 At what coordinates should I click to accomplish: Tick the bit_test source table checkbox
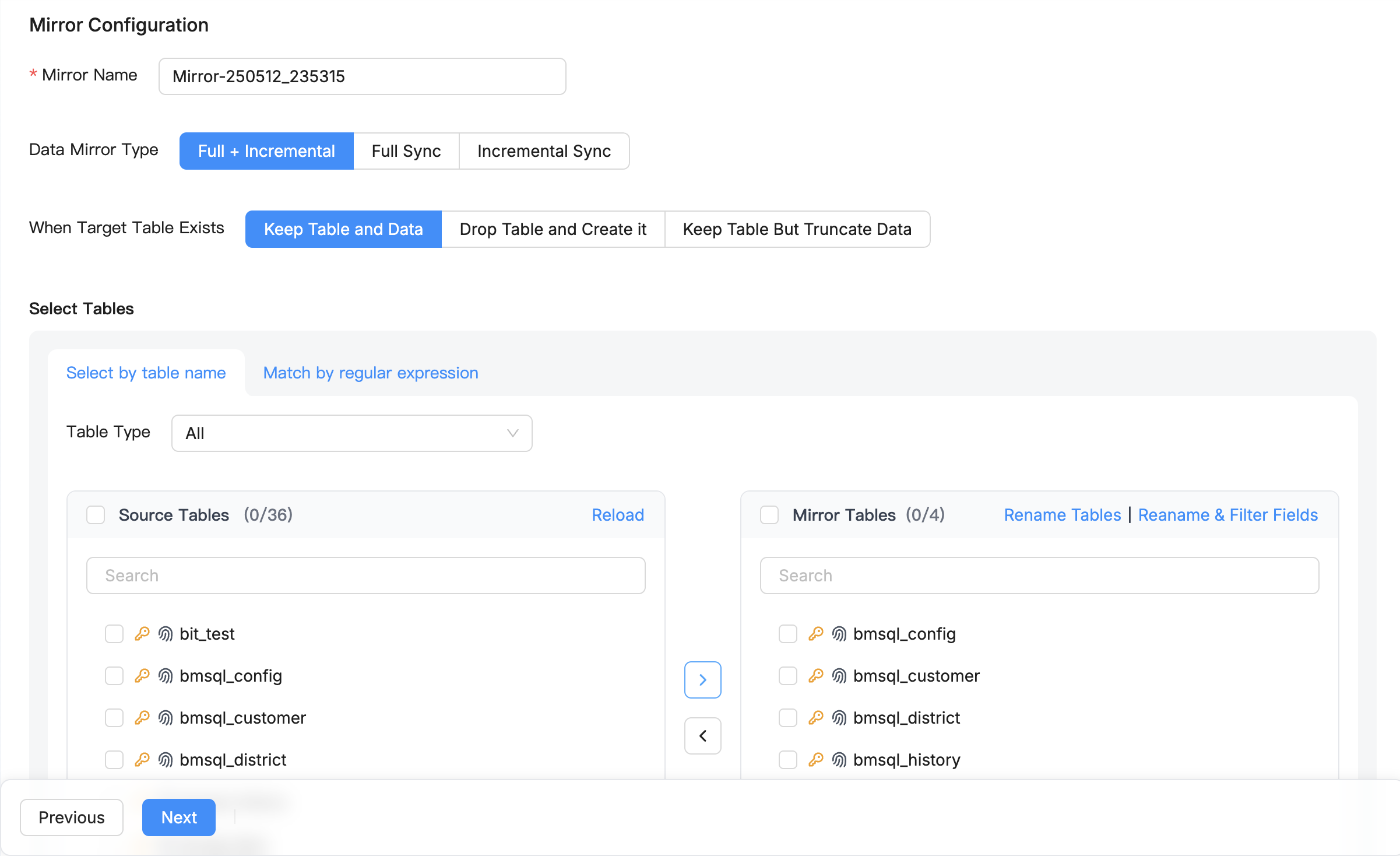[114, 634]
